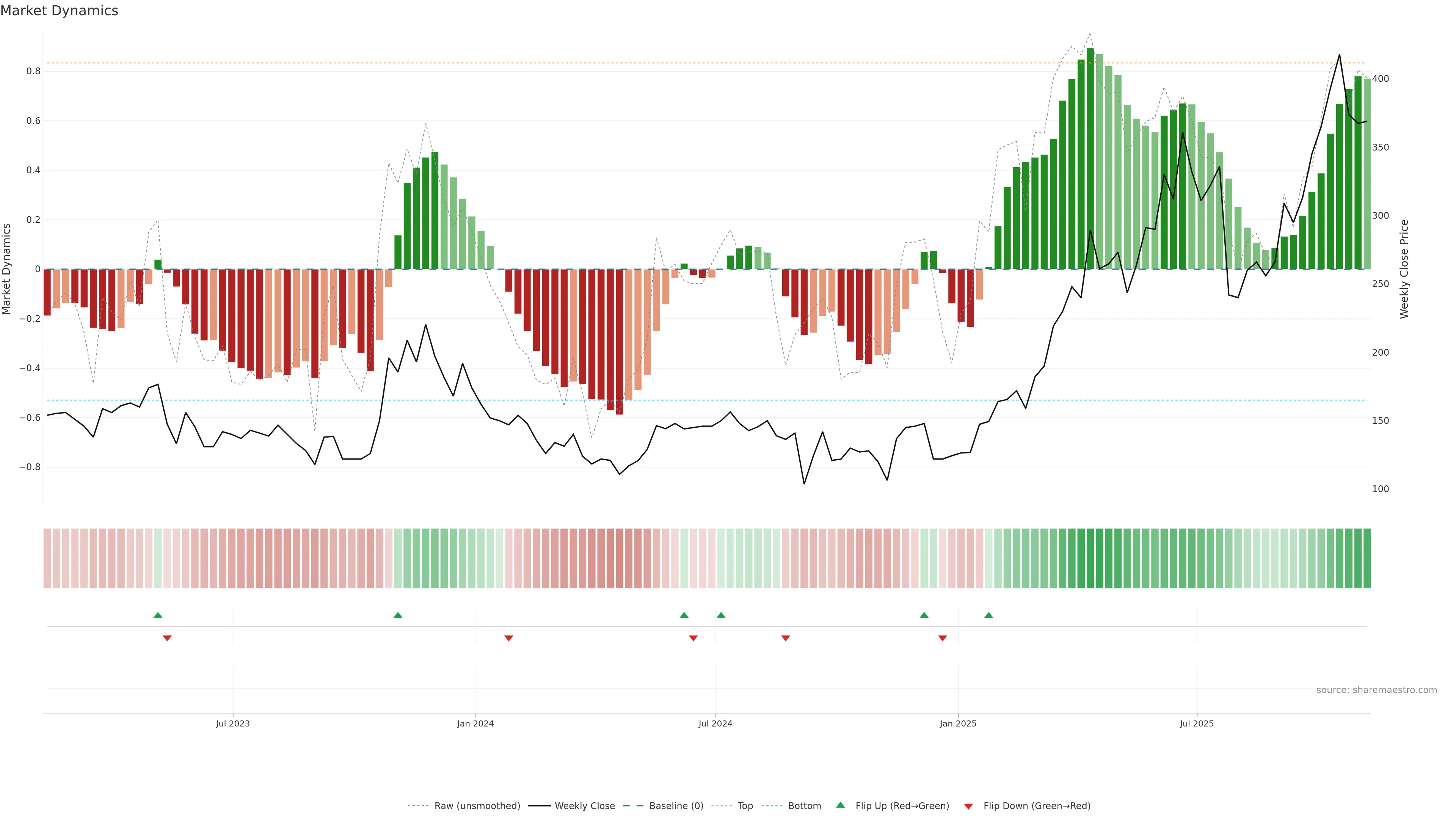Click the red Flip Down triangle in legend
The image size is (1456, 819).
[968, 806]
